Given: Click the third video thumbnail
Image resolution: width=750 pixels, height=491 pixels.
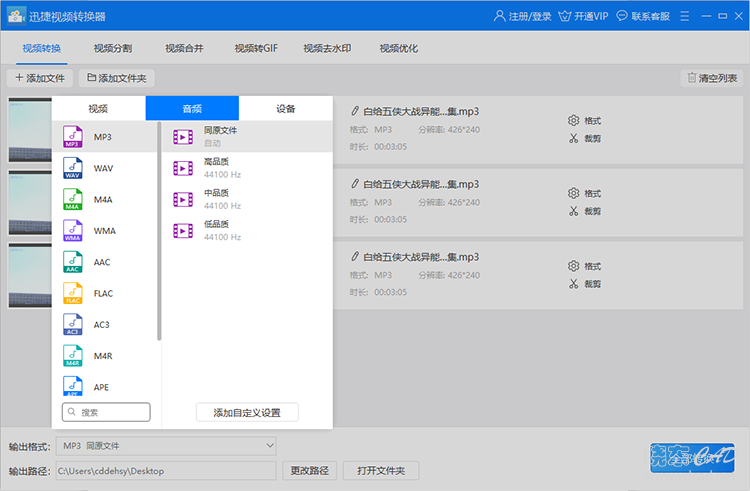Looking at the screenshot, I should pyautogui.click(x=30, y=275).
